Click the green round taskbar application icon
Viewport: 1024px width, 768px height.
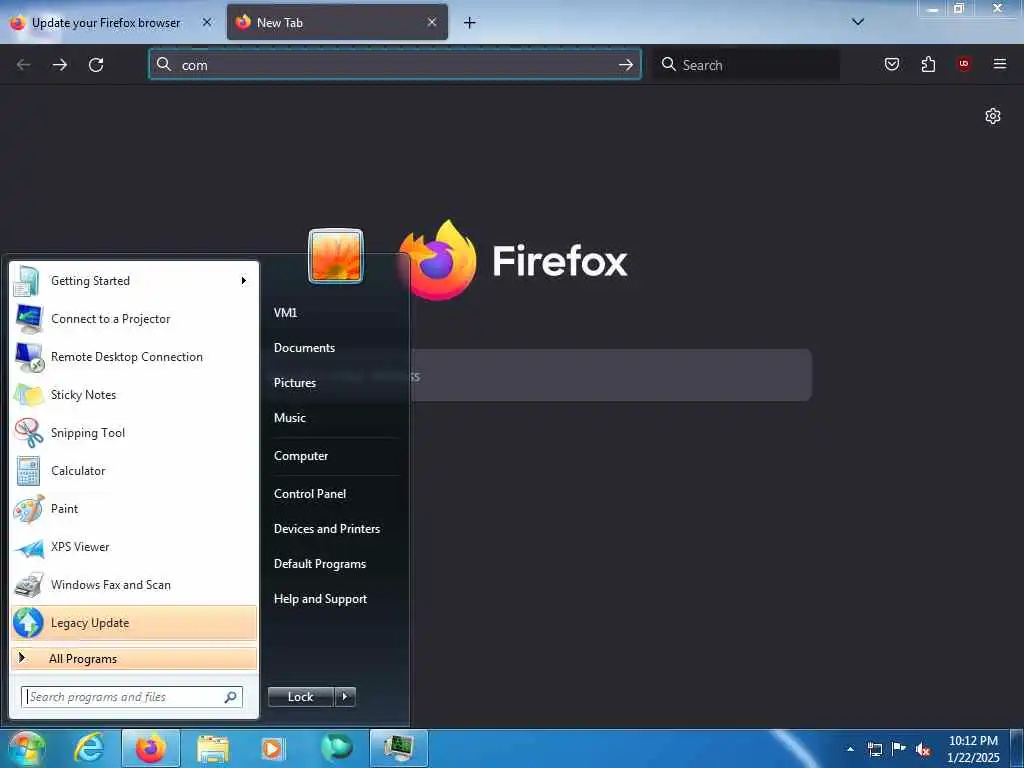(x=336, y=748)
